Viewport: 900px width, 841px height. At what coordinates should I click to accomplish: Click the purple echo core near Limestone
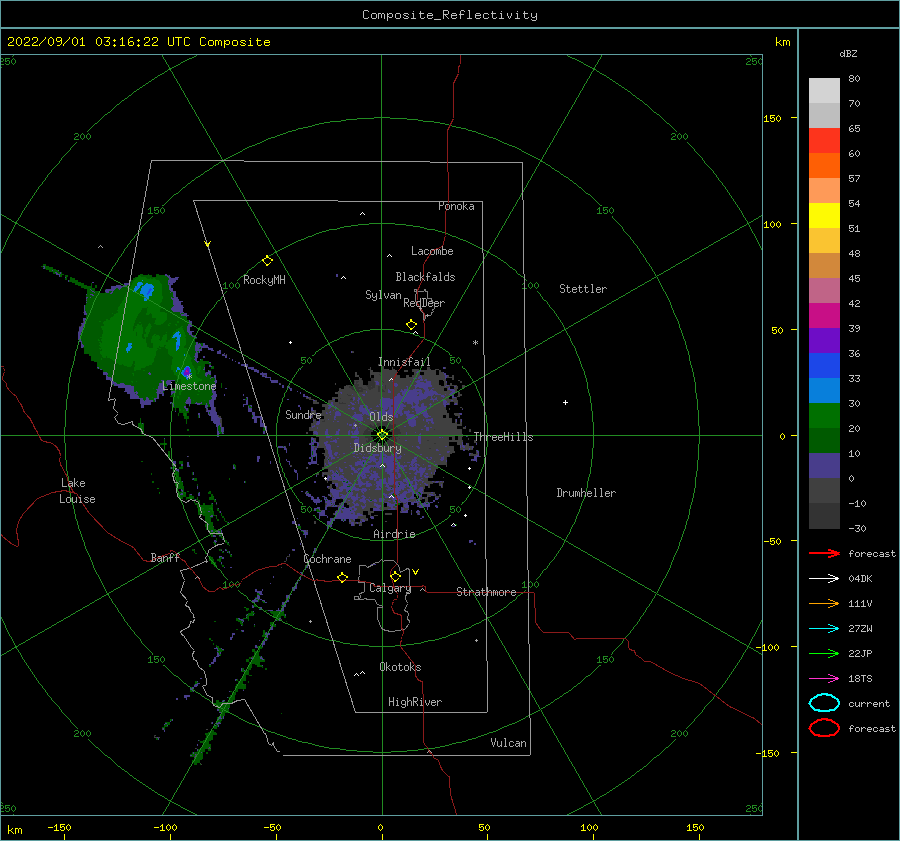tap(186, 372)
